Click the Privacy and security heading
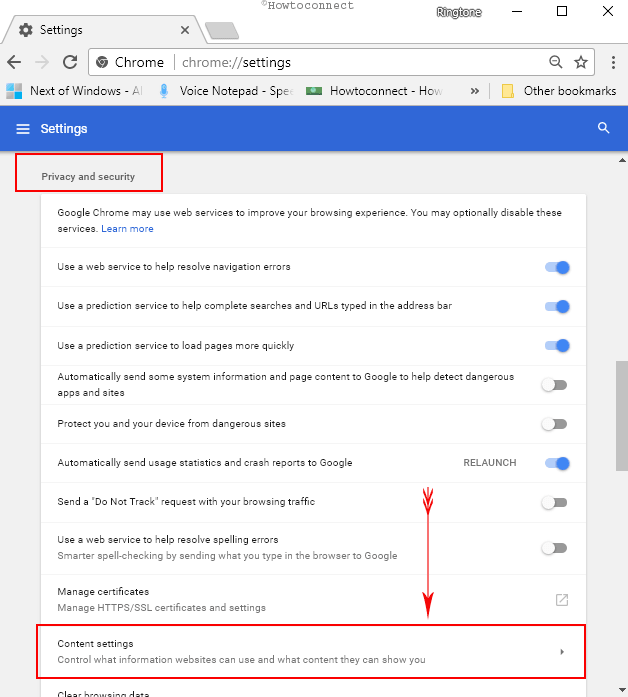Image resolution: width=628 pixels, height=697 pixels. coord(88,176)
